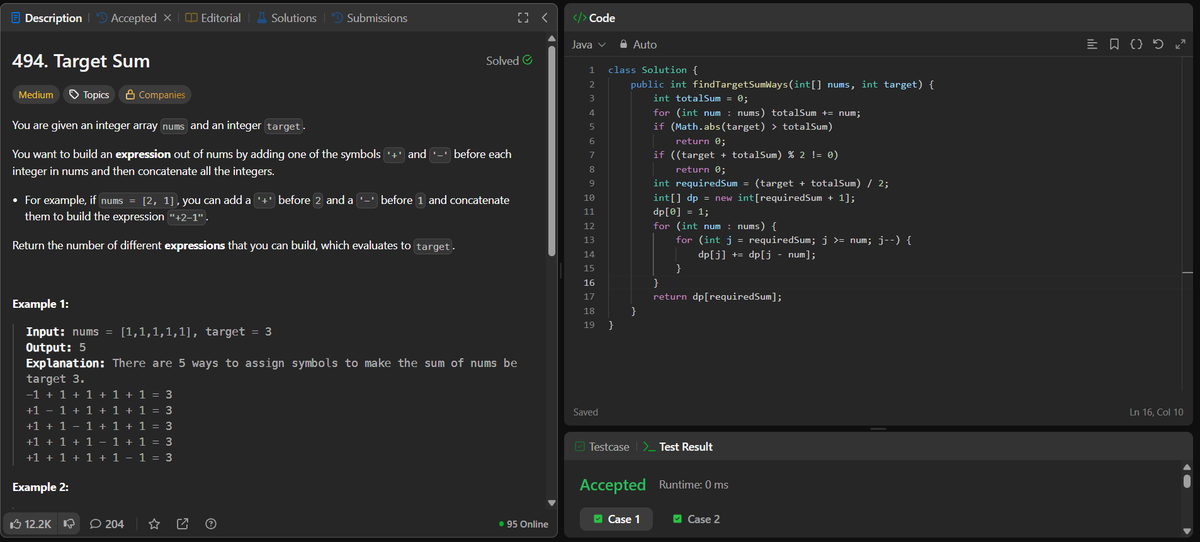Dislike the problem with thumbs down

(x=70, y=523)
